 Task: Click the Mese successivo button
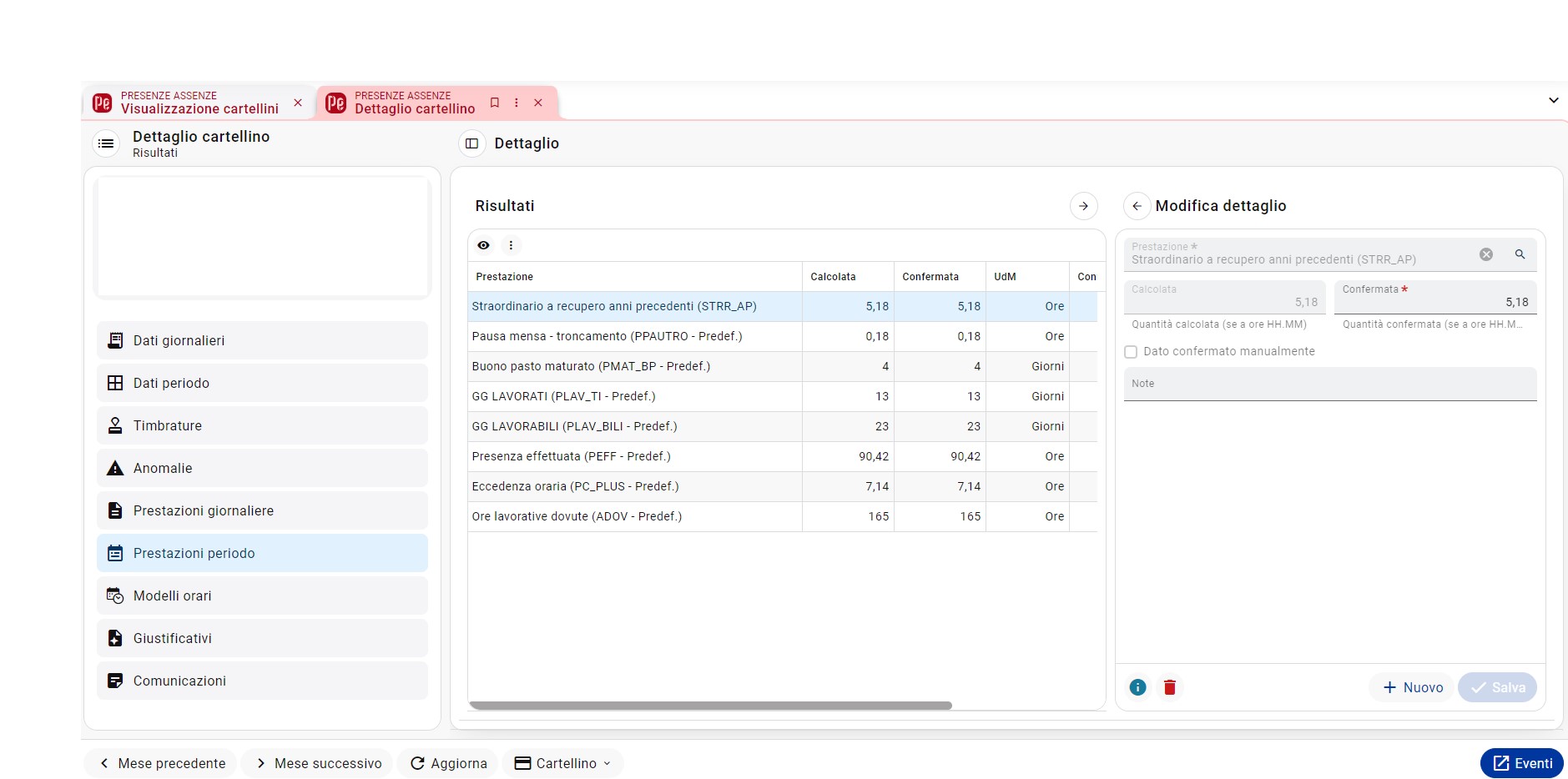click(x=317, y=763)
